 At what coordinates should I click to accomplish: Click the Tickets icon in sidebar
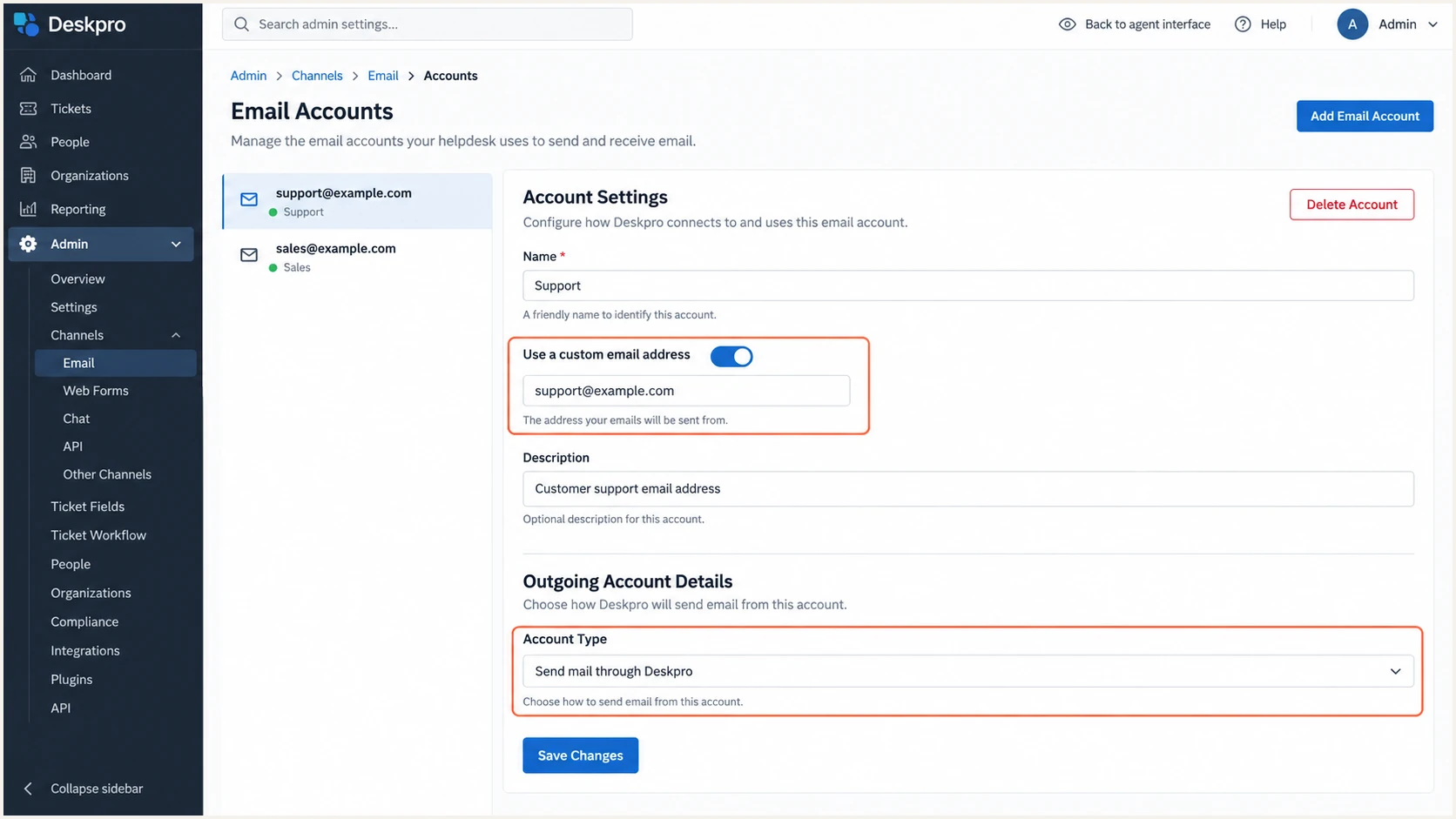click(28, 109)
